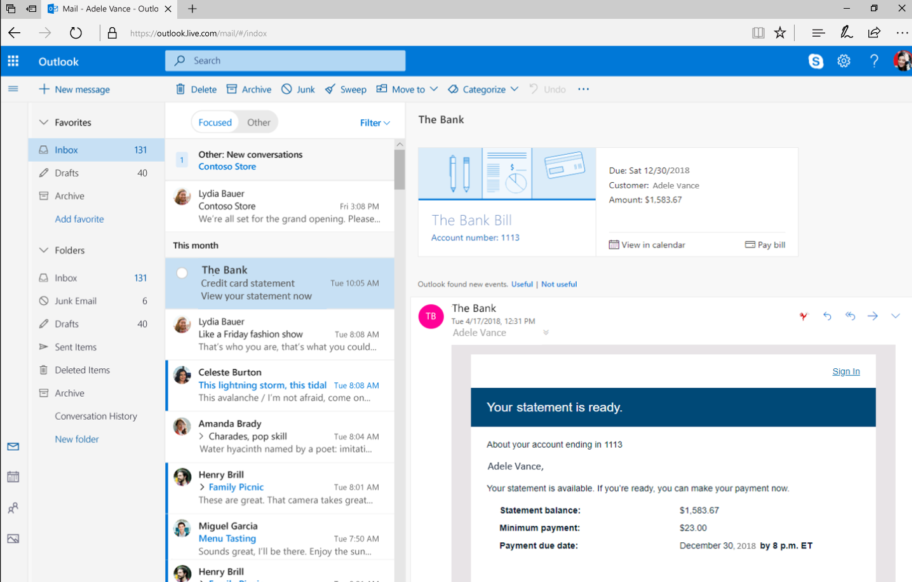
Task: Click New folder link
Action: [x=77, y=440]
